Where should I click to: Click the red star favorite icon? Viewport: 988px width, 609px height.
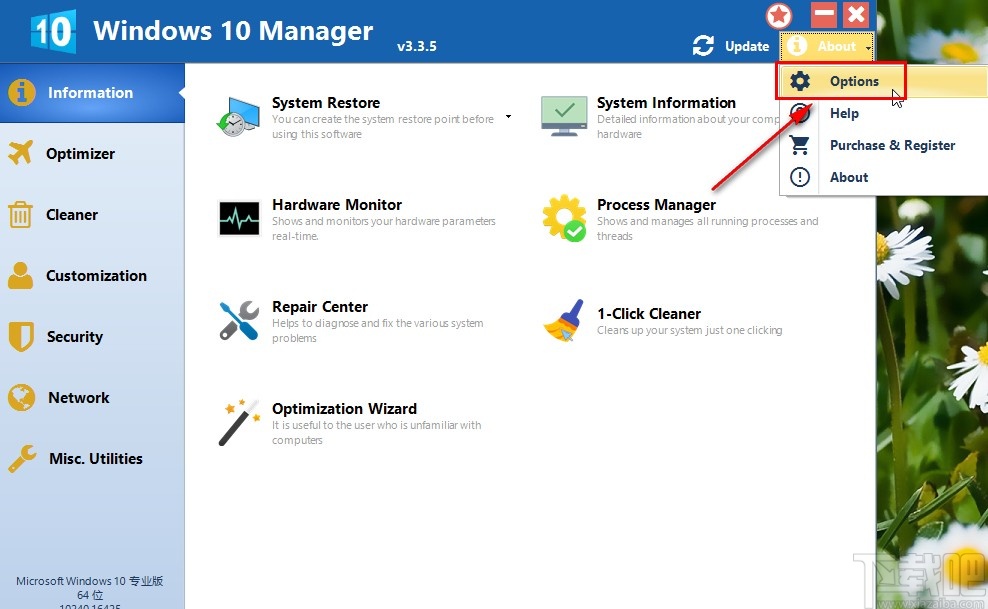click(x=779, y=15)
